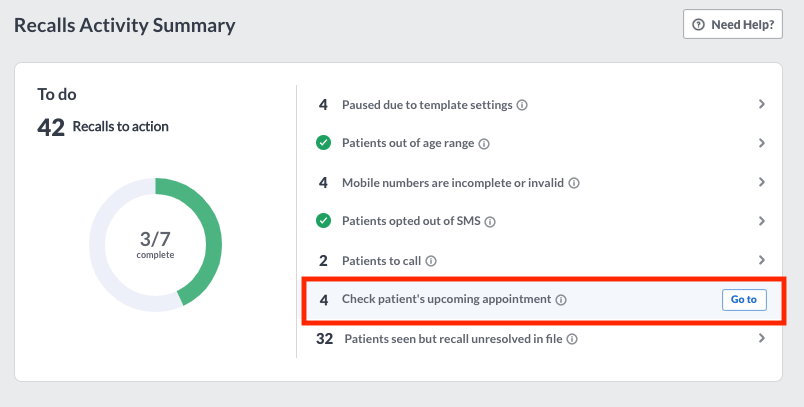Click green checkmark for Patients opted out of SMS

coord(324,221)
